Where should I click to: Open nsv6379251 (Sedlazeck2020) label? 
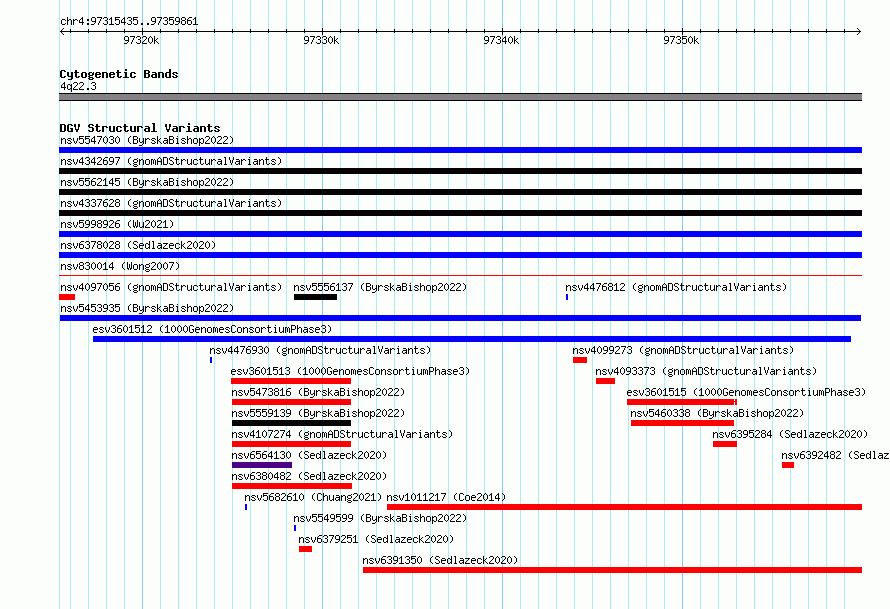[x=376, y=539]
